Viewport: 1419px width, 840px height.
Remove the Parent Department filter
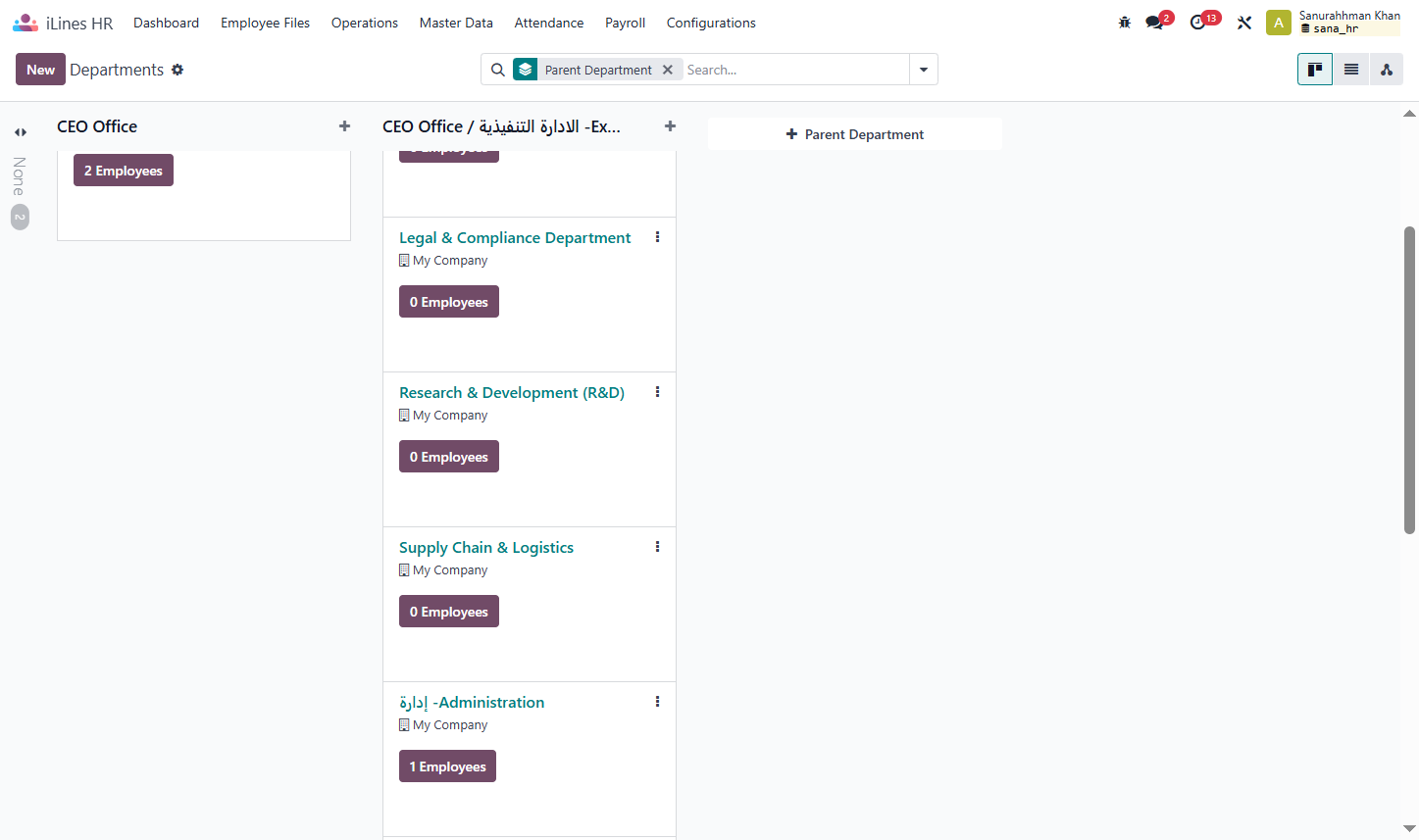point(668,70)
